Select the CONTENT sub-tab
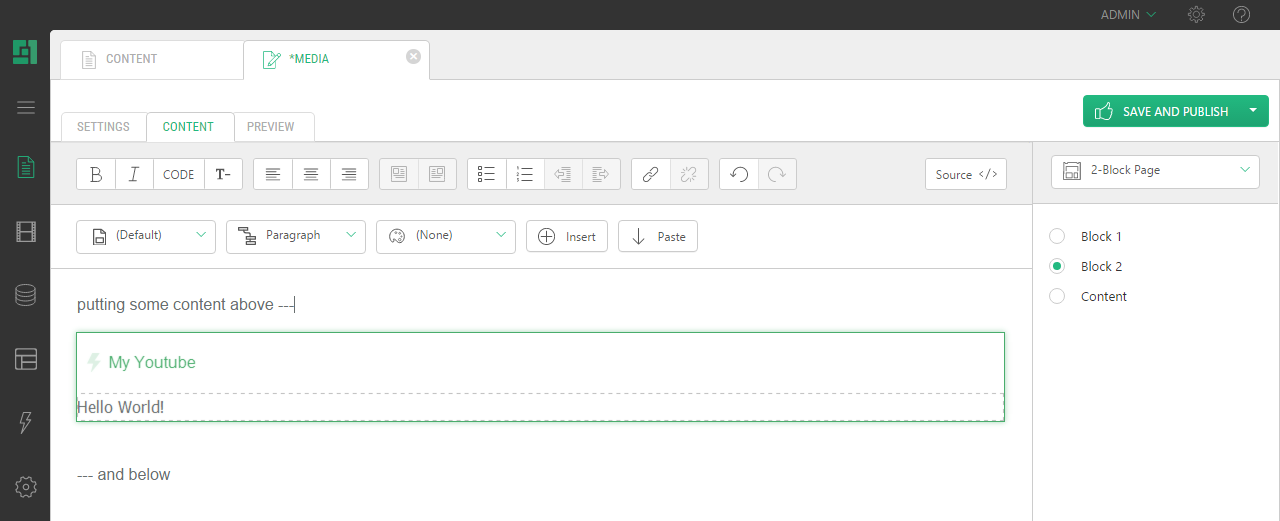 tap(189, 127)
